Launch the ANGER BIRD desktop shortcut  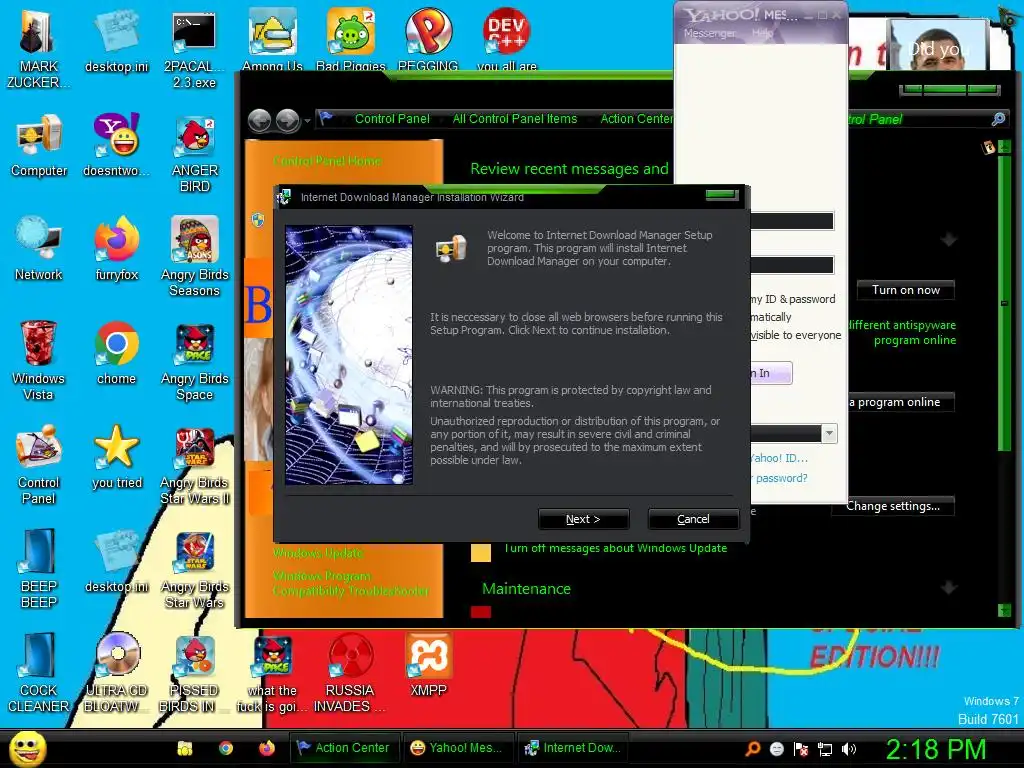[195, 154]
